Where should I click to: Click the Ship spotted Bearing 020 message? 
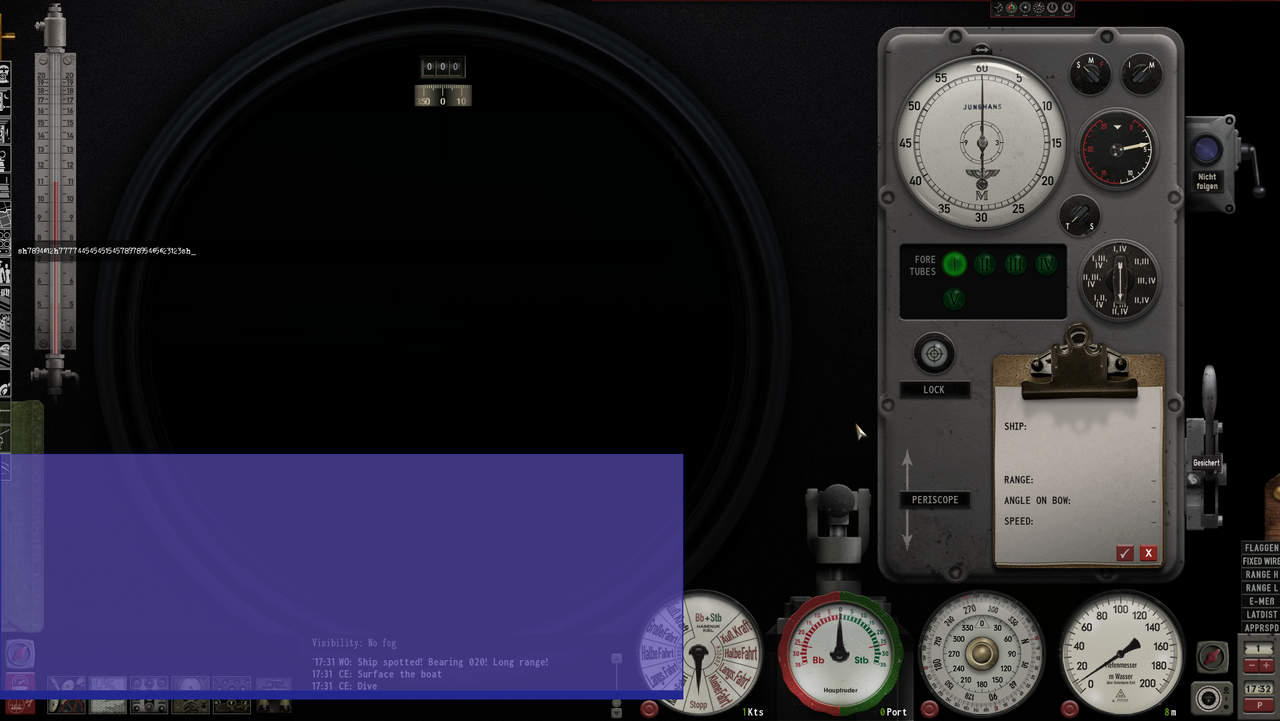(432, 662)
